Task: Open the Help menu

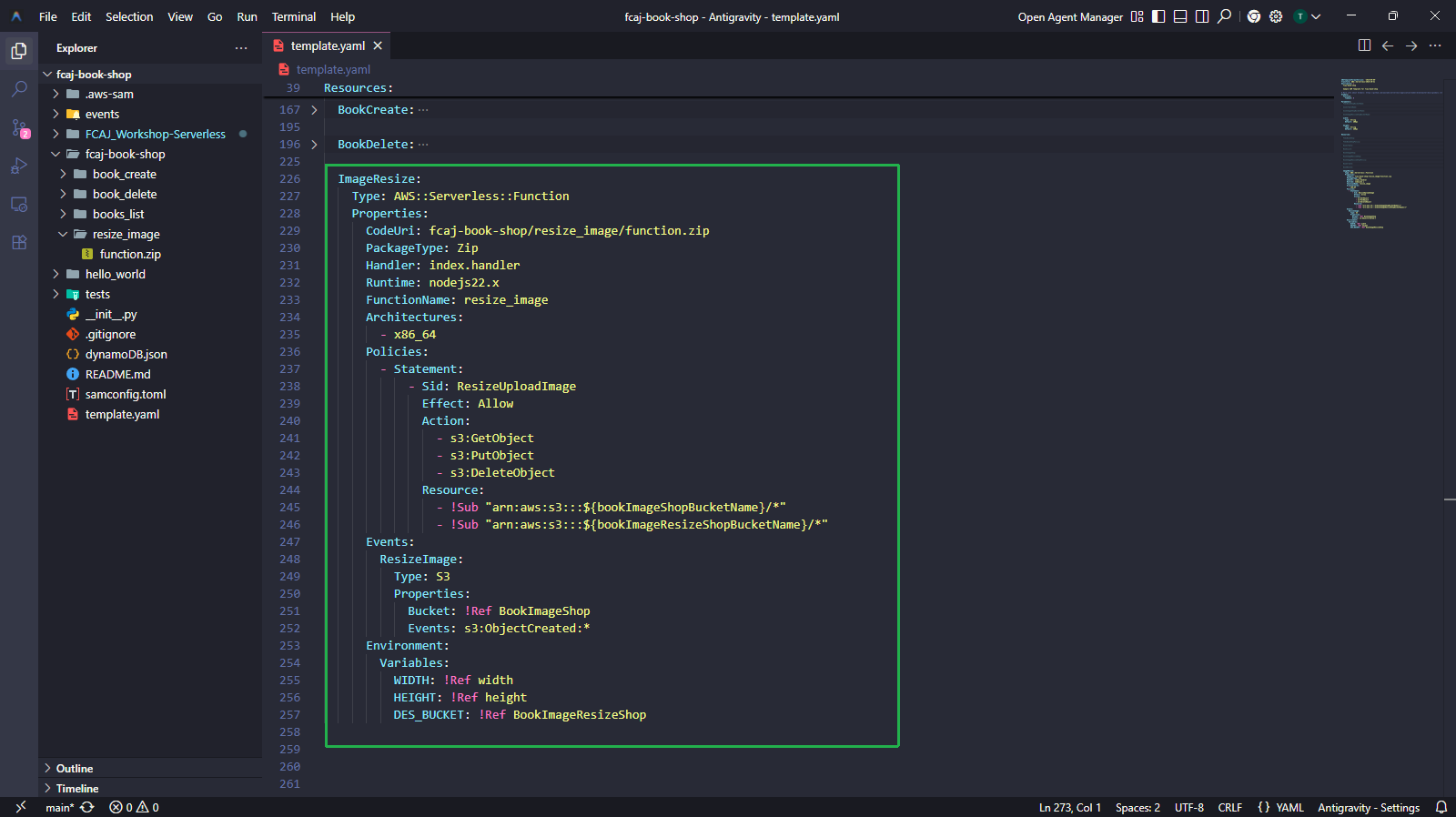Action: (x=343, y=16)
